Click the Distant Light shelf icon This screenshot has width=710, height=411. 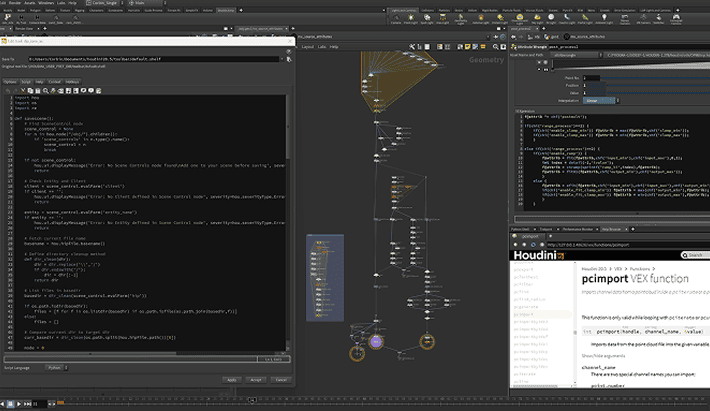(501, 19)
